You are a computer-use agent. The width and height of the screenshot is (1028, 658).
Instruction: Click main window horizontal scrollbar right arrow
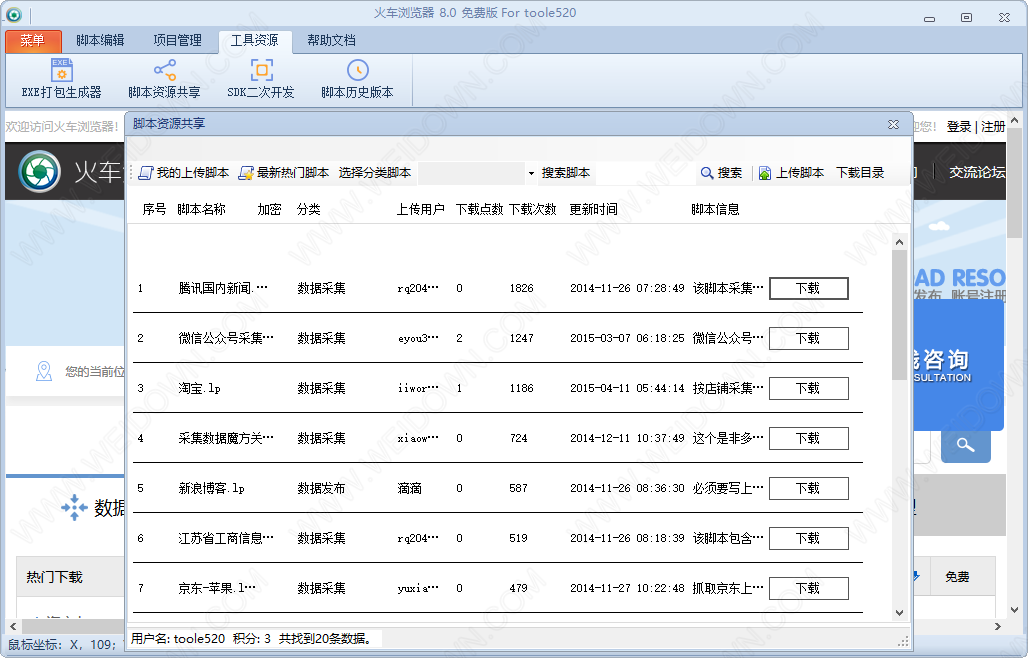tap(997, 627)
